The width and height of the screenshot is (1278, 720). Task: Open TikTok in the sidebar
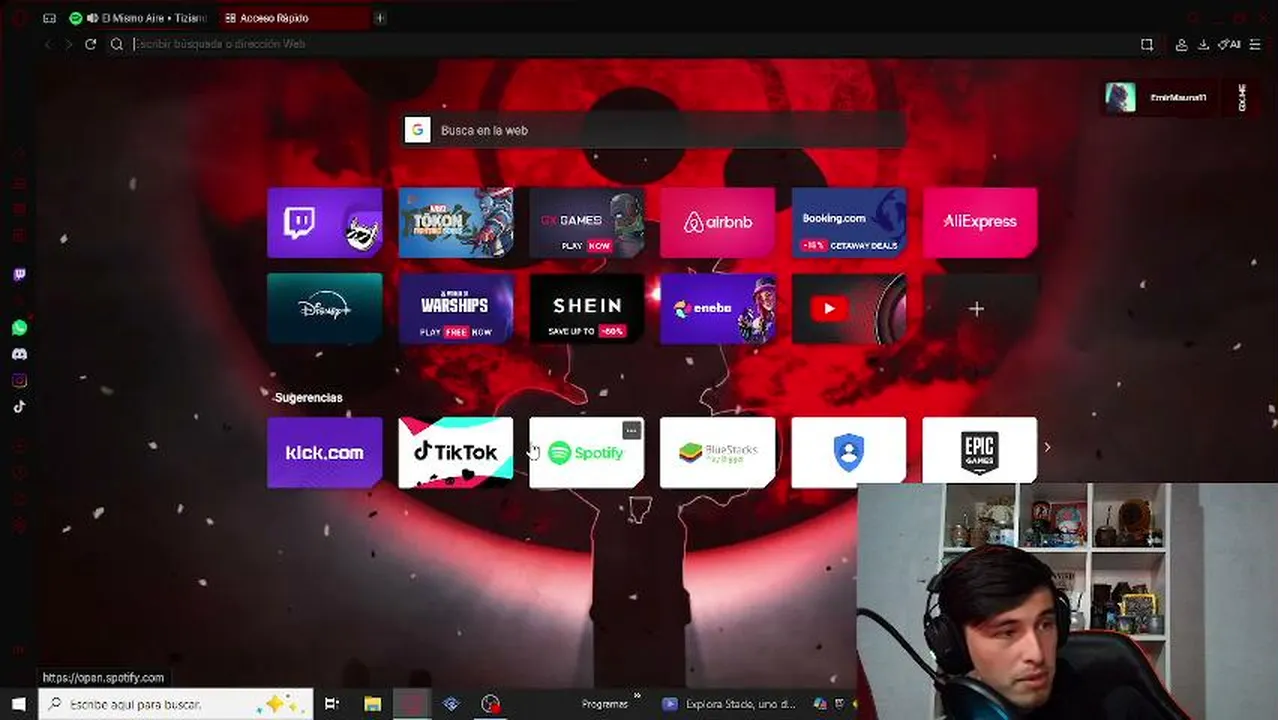click(x=19, y=406)
